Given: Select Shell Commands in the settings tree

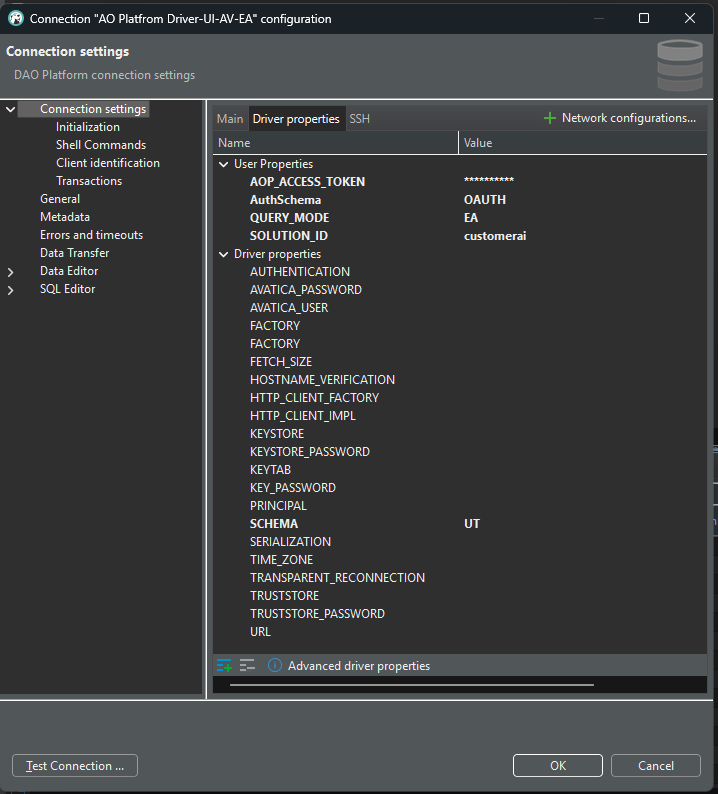Looking at the screenshot, I should pyautogui.click(x=100, y=145).
